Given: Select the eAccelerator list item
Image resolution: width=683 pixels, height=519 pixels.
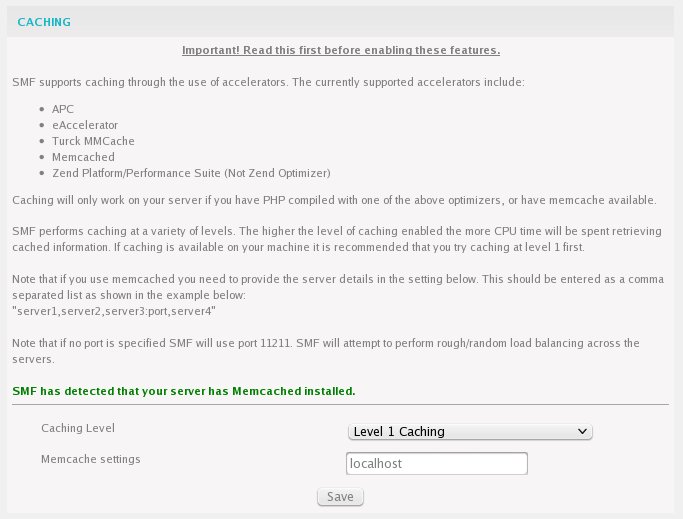Looking at the screenshot, I should click(x=85, y=125).
